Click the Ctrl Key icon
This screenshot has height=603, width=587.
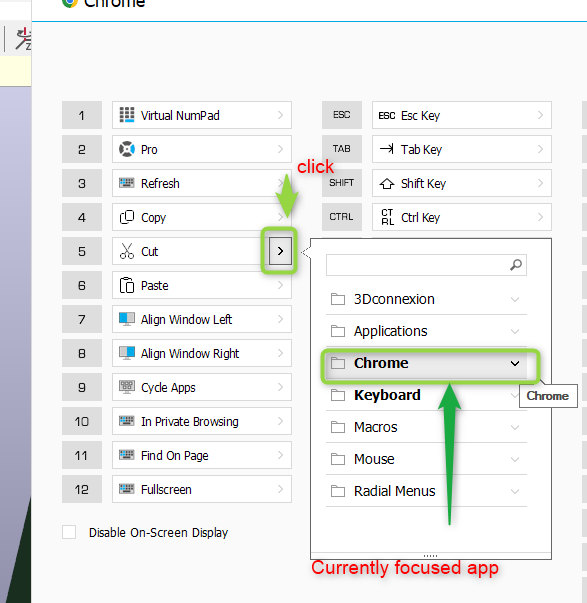coord(387,217)
